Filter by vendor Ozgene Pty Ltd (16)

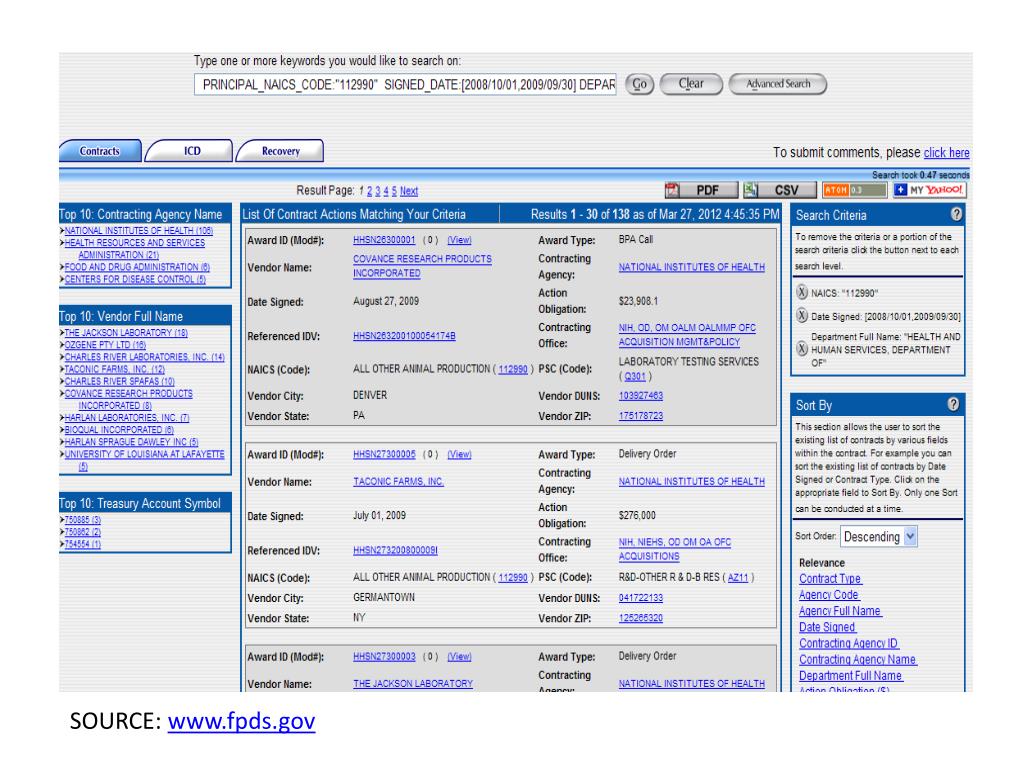pyautogui.click(x=105, y=345)
